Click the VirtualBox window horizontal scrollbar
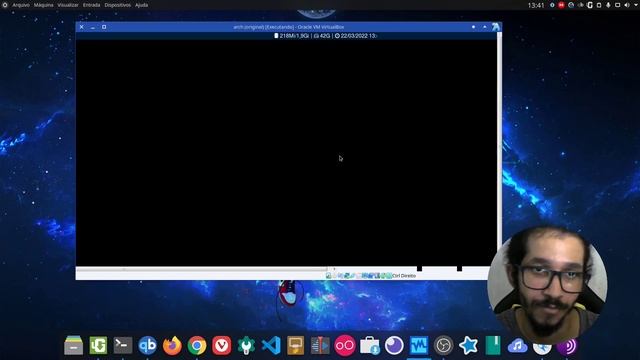 202,269
